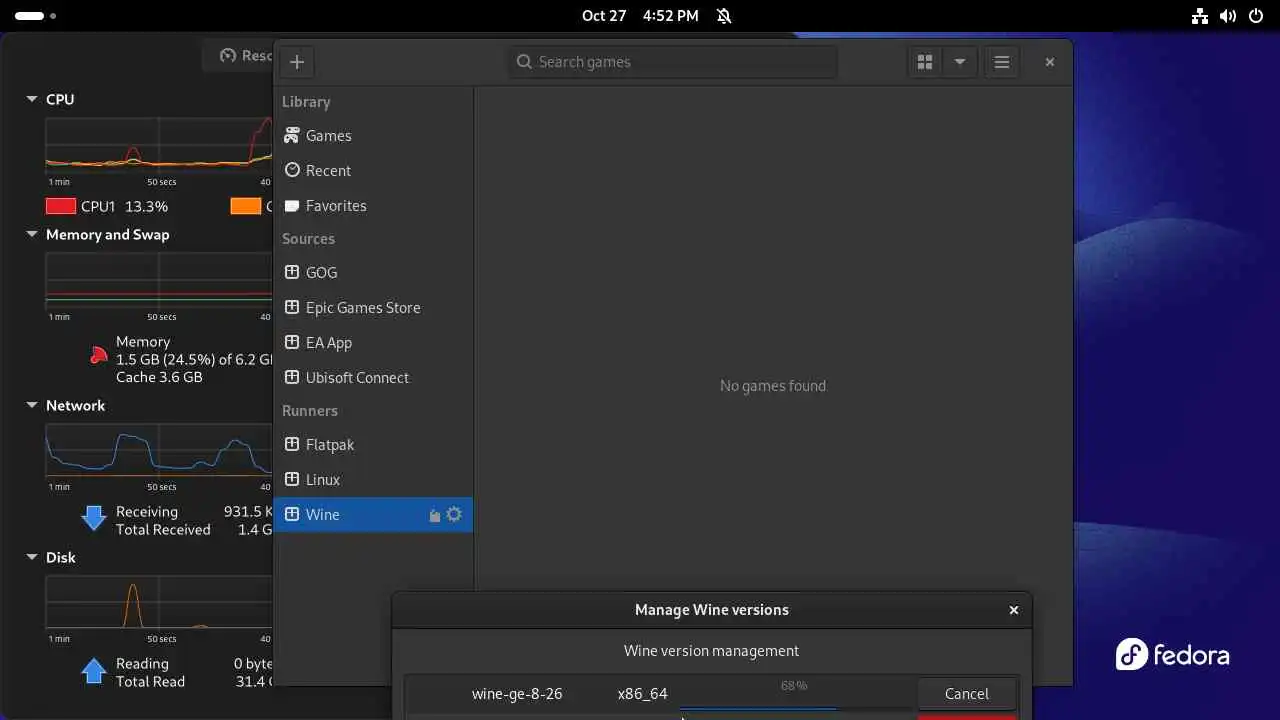This screenshot has width=1280, height=720.
Task: Collapse the CPU section in System Monitor
Action: pos(32,99)
